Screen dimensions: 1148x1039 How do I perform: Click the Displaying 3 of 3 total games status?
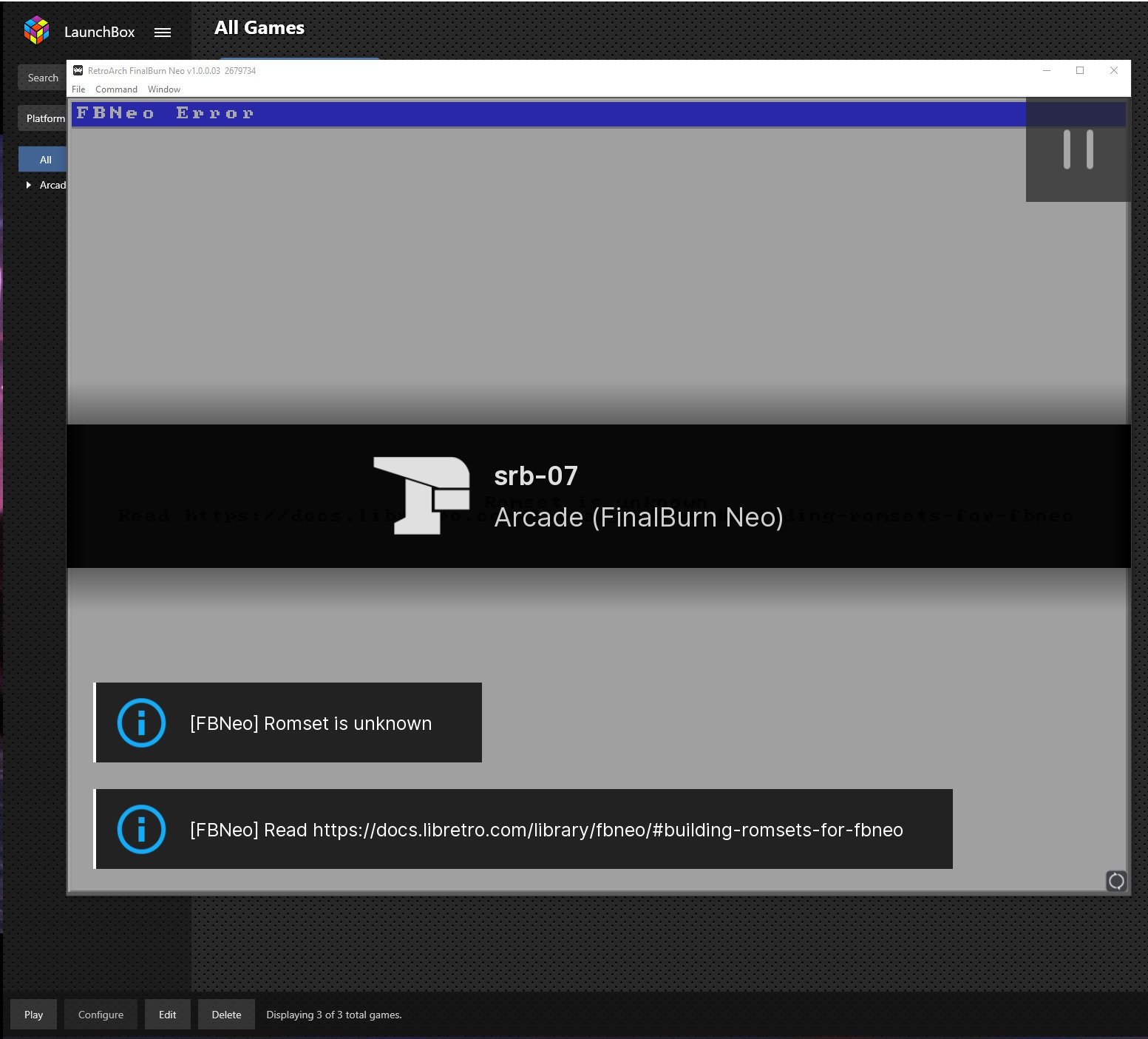334,1015
